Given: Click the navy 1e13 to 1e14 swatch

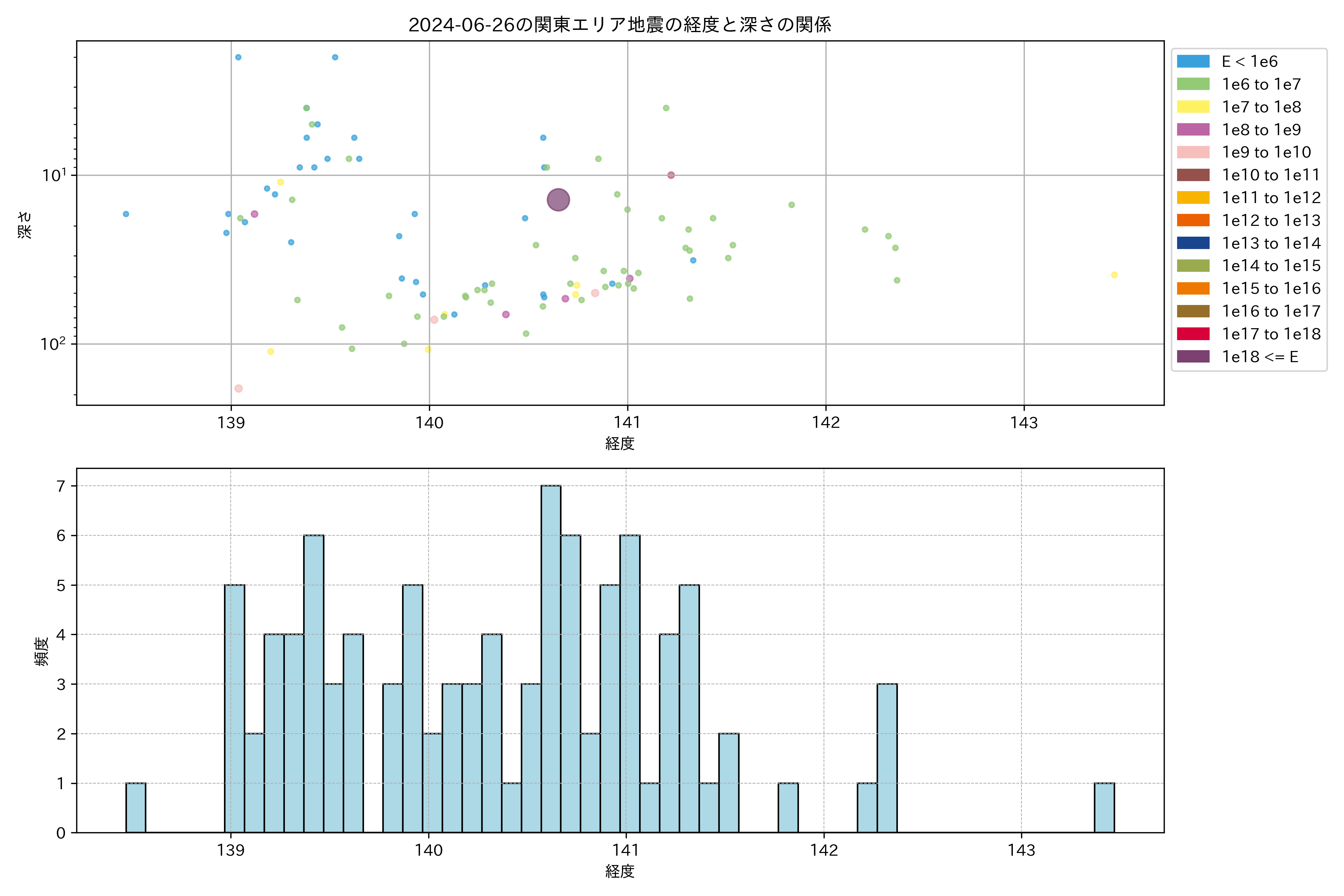Looking at the screenshot, I should (1192, 243).
